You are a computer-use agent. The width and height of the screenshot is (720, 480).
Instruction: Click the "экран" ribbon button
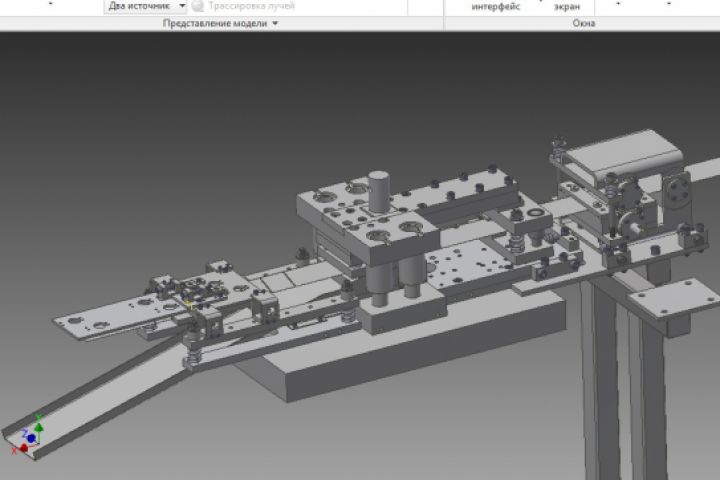tap(567, 6)
